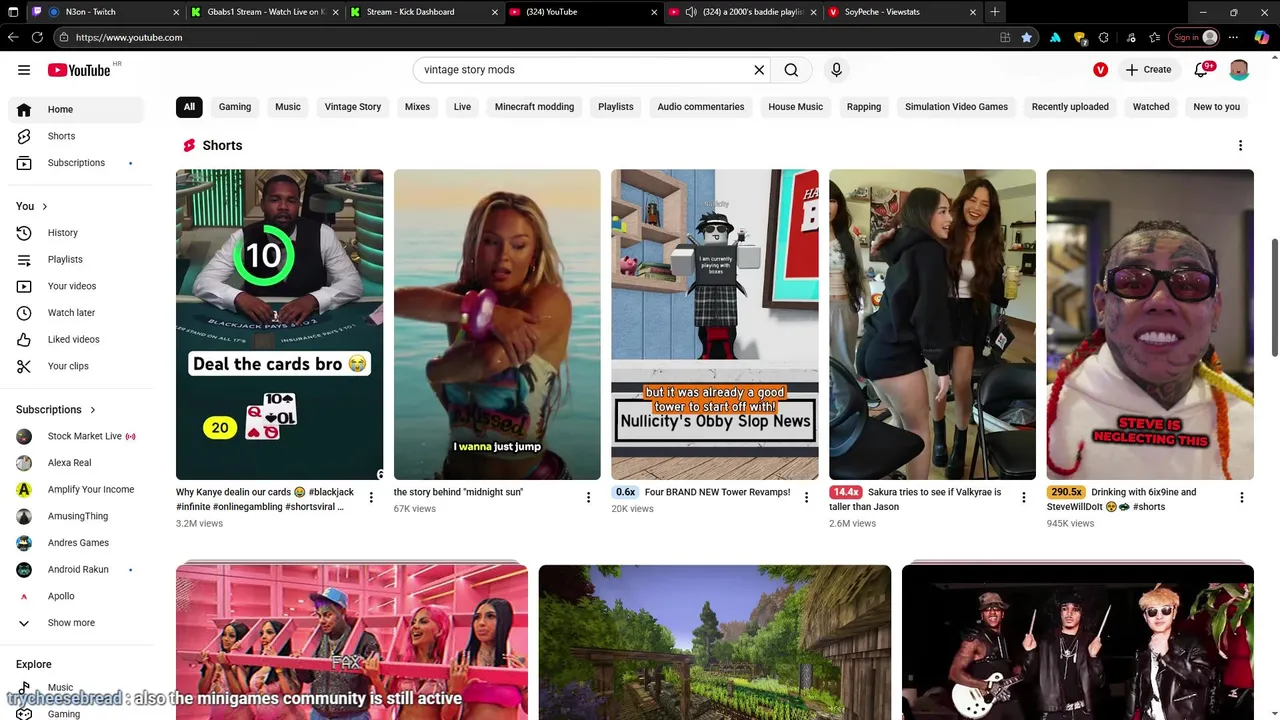Click the 290.5x Viewstats badge

[x=1066, y=492]
